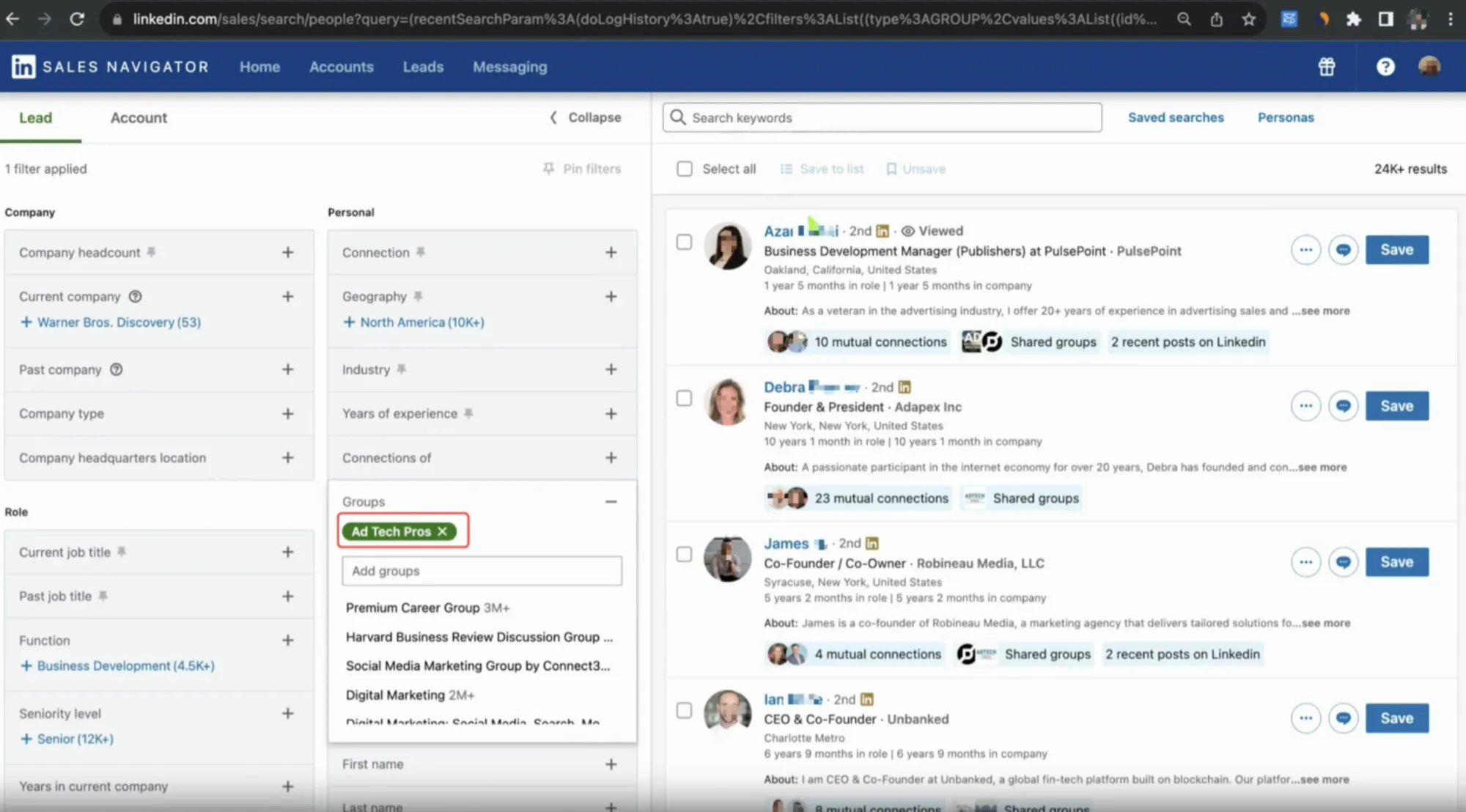Collapse the Groups filter
Image resolution: width=1466 pixels, height=812 pixels.
(x=611, y=501)
